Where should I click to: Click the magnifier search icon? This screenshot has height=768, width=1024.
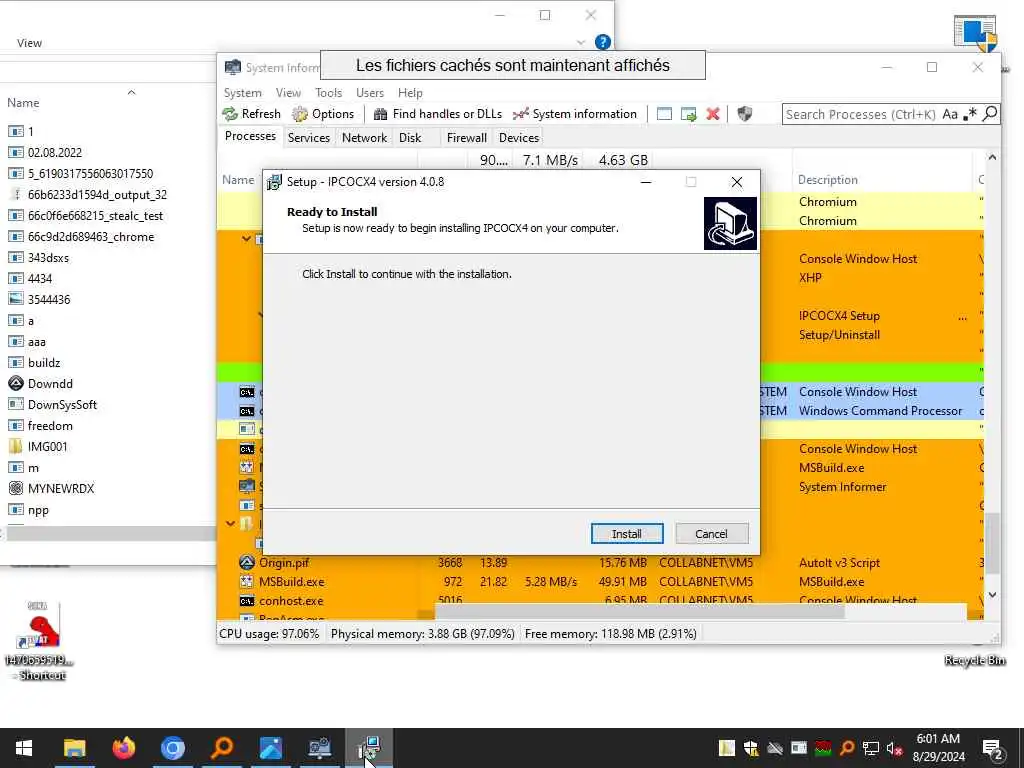click(x=990, y=114)
